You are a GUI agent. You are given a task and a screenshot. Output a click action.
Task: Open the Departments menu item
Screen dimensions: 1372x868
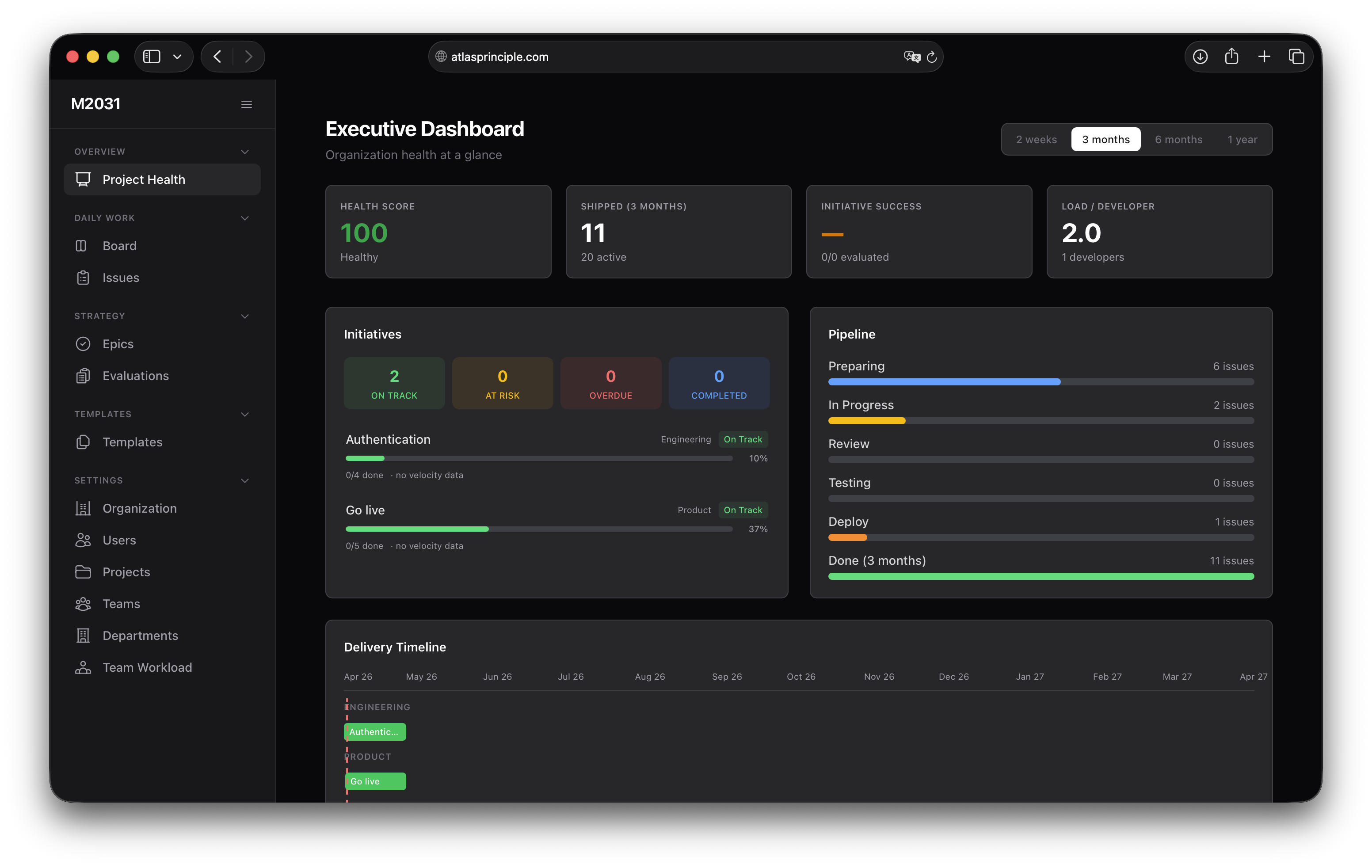point(140,635)
